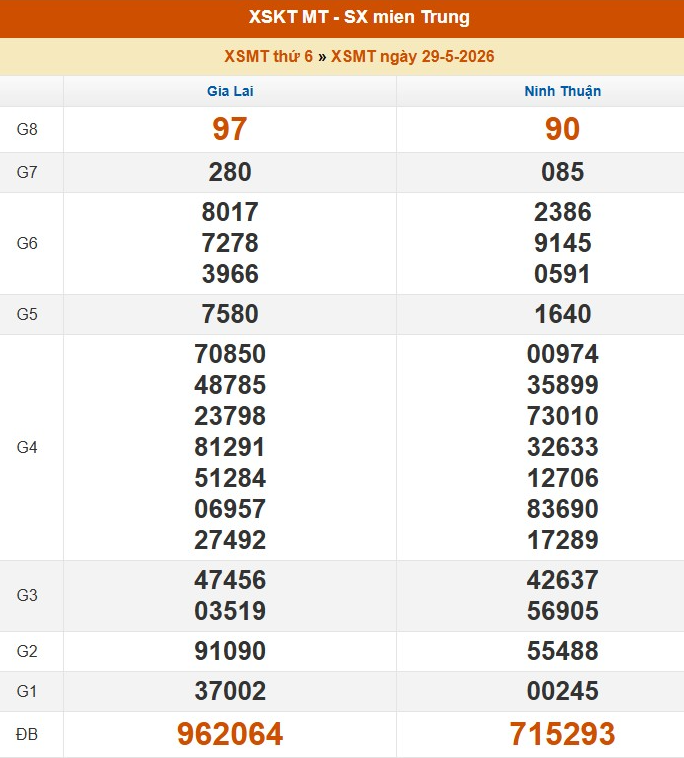Click G6 number 8017

[x=230, y=212]
